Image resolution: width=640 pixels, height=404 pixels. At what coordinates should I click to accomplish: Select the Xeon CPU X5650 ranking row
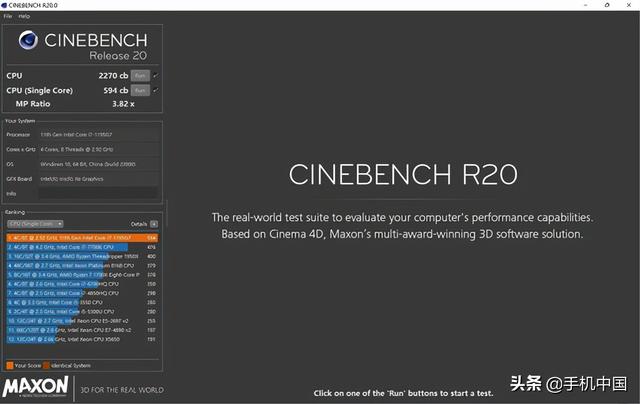pos(82,339)
